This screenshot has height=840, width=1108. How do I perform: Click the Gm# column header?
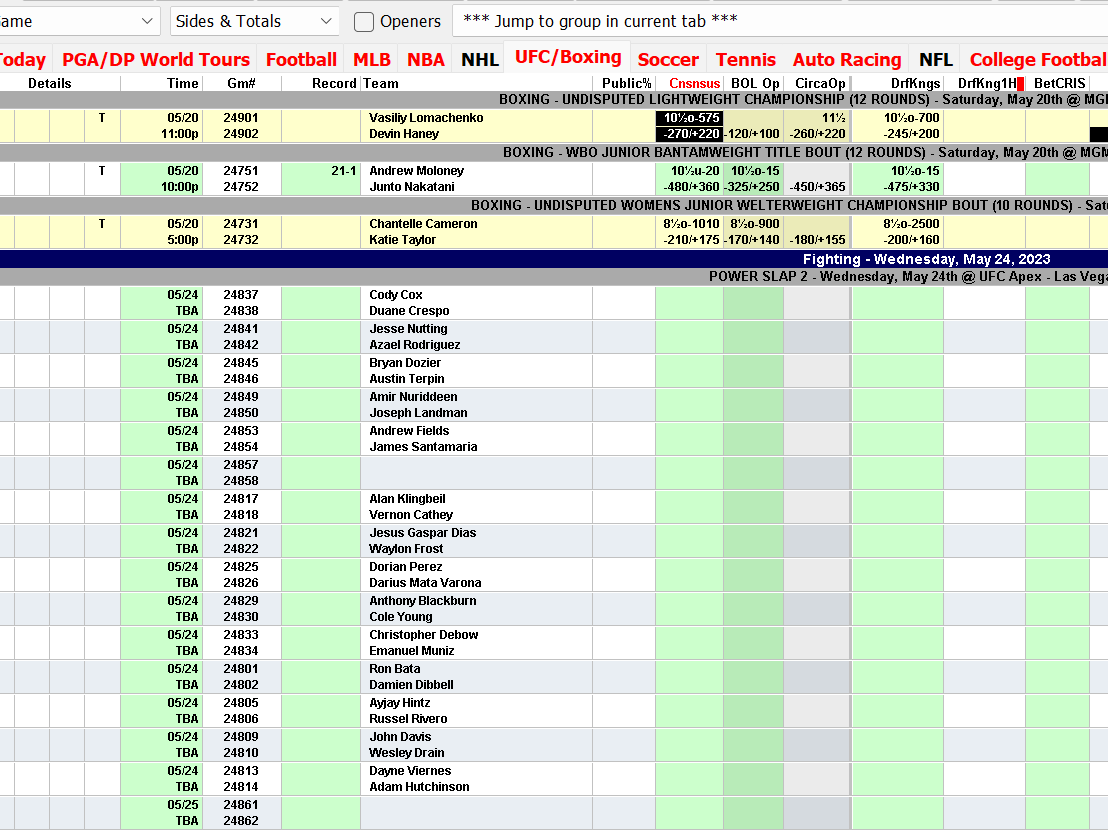(x=241, y=83)
